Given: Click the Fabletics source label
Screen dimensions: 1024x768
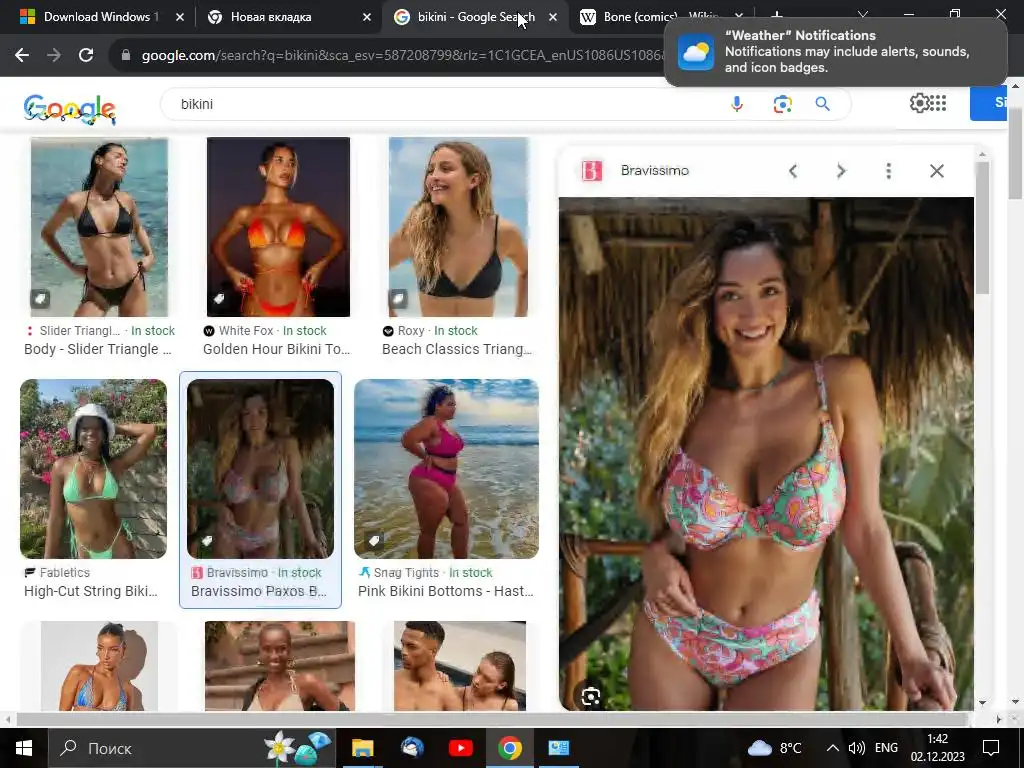Looking at the screenshot, I should (x=65, y=573).
